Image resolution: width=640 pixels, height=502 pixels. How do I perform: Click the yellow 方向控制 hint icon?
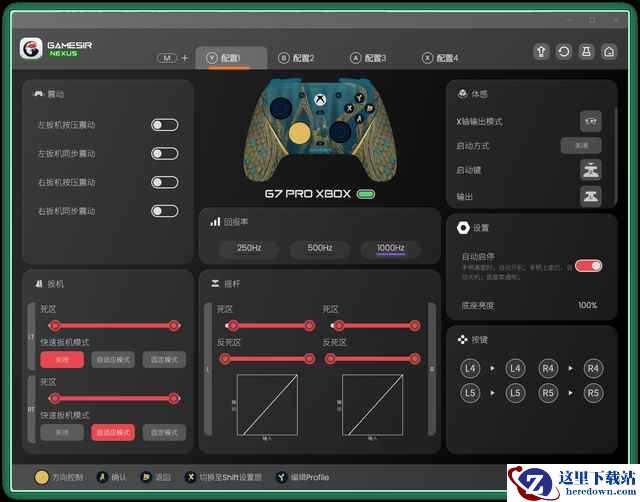pyautogui.click(x=42, y=477)
